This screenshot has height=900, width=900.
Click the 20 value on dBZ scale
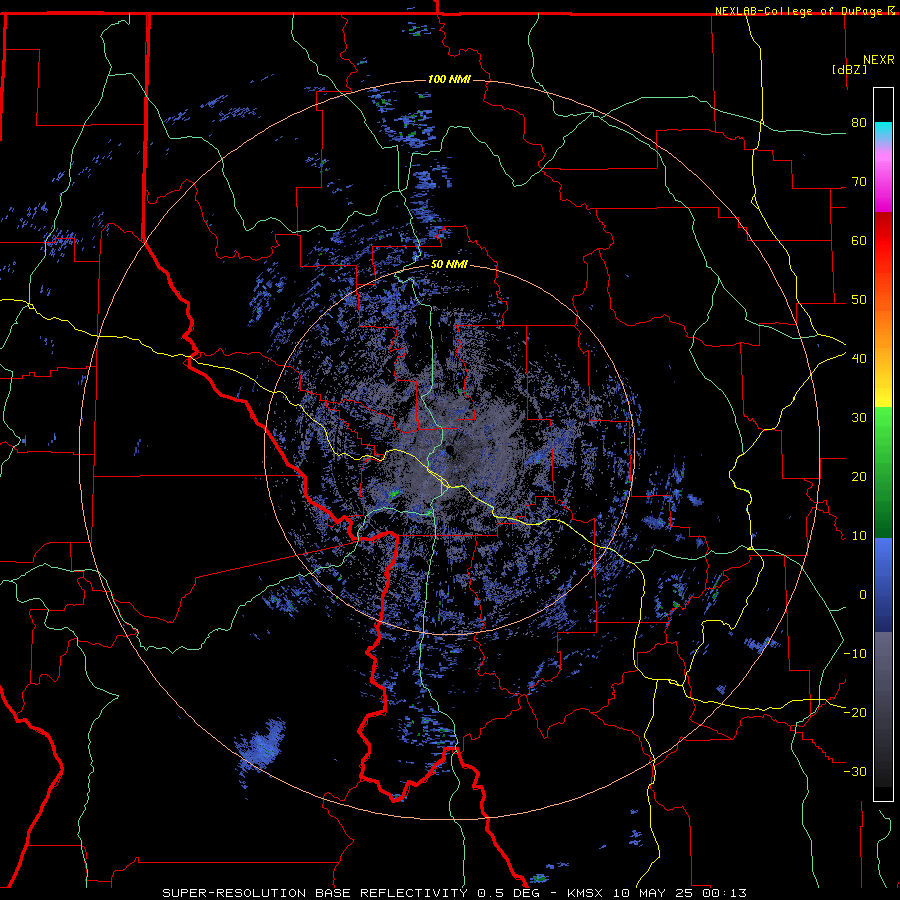[859, 477]
